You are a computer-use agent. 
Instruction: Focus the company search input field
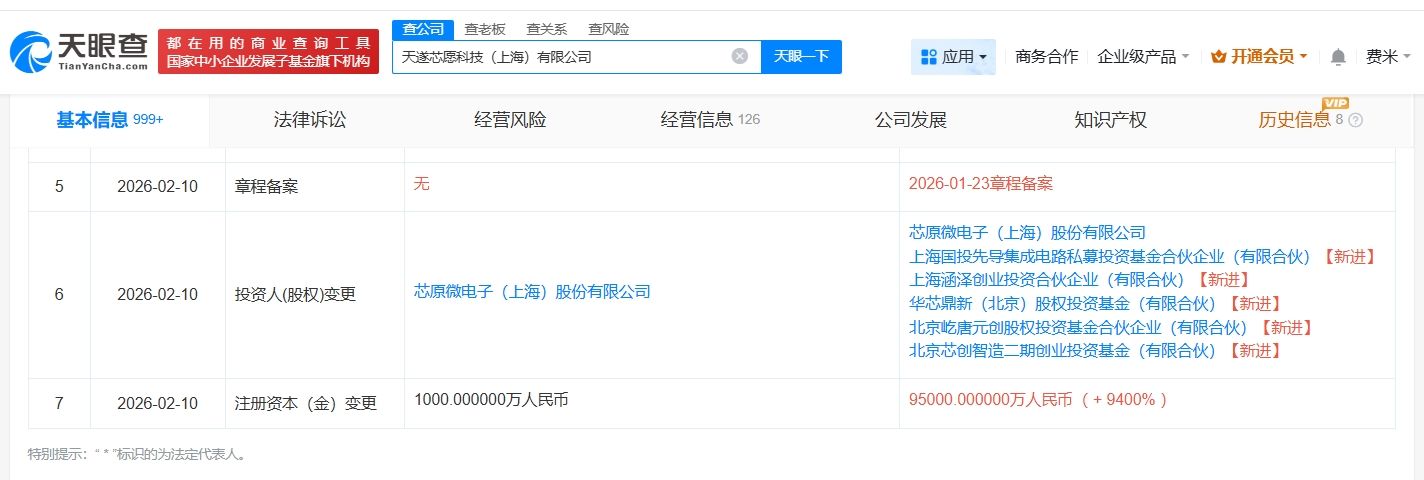[x=576, y=57]
